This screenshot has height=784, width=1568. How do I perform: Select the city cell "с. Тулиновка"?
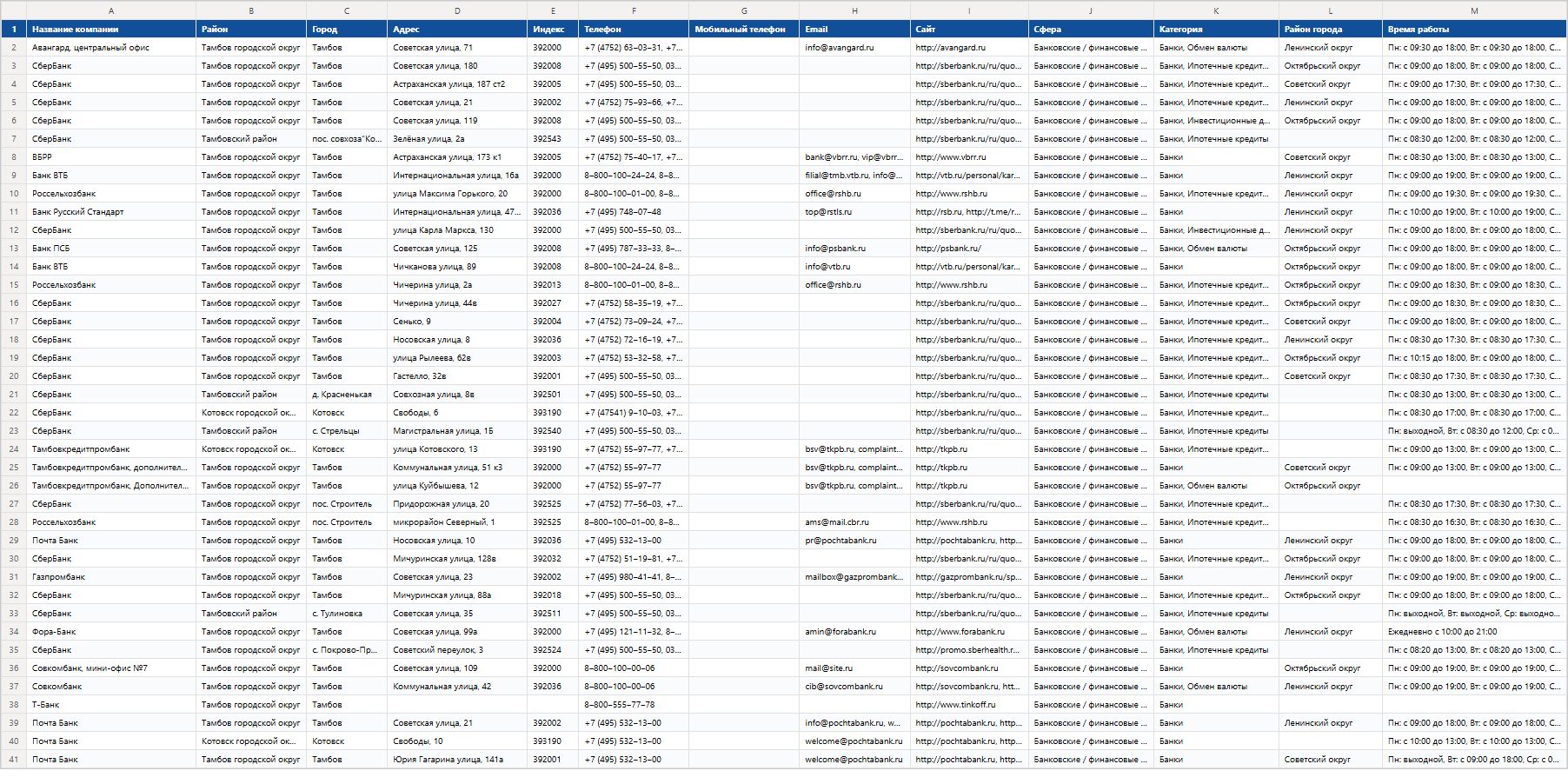347,614
